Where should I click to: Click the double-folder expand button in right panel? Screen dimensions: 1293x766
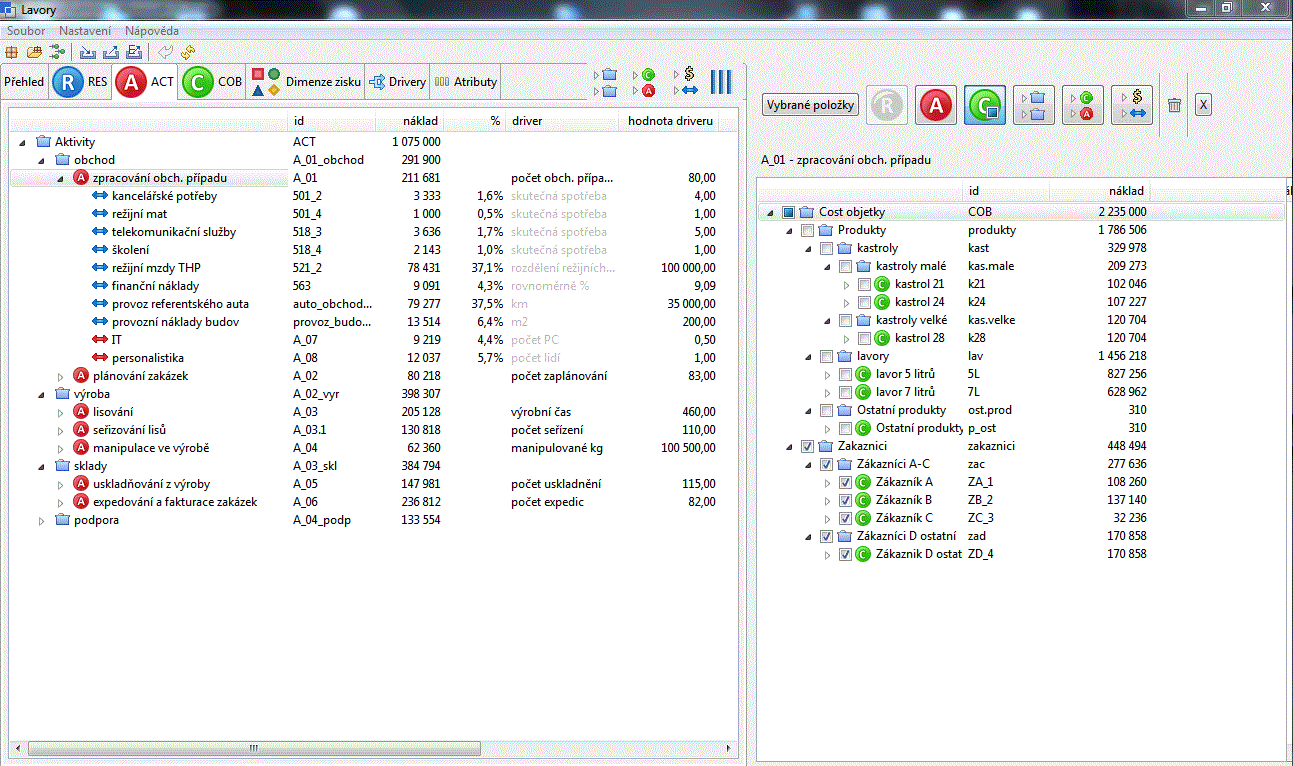1033,105
